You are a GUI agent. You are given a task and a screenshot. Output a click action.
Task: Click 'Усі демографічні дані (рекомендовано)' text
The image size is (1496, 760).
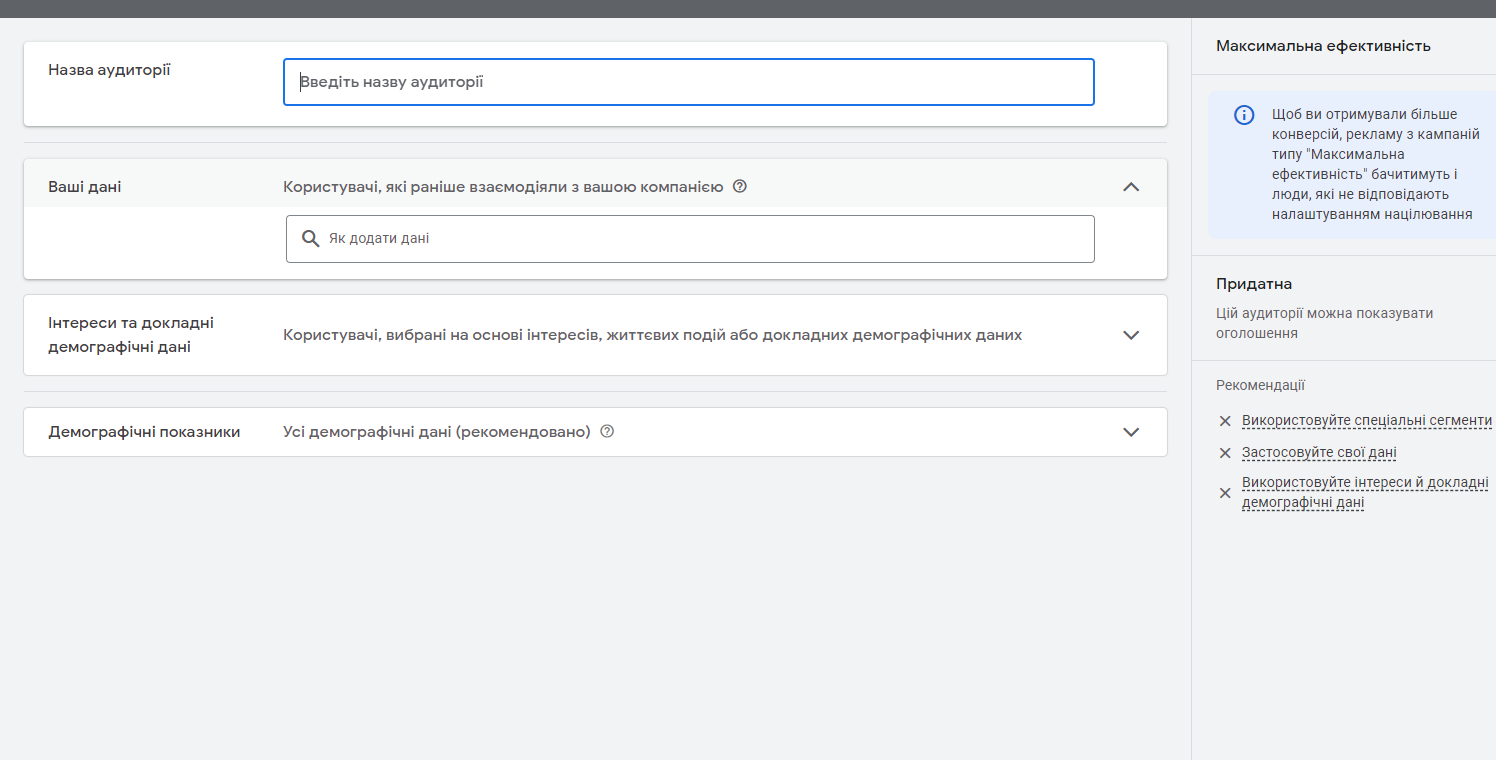coord(437,432)
